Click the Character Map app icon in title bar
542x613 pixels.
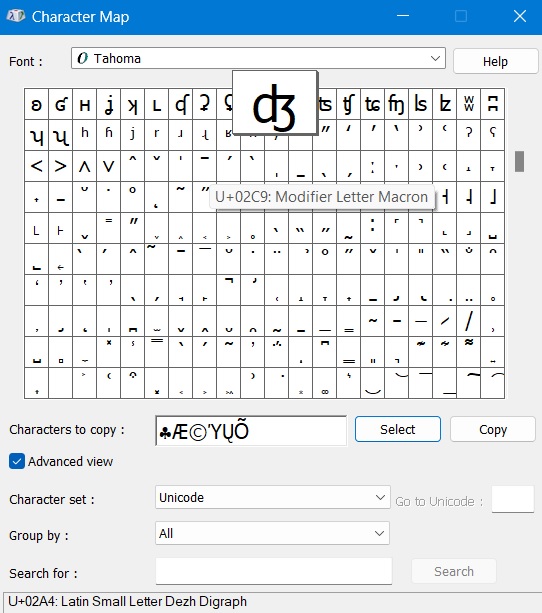16,16
